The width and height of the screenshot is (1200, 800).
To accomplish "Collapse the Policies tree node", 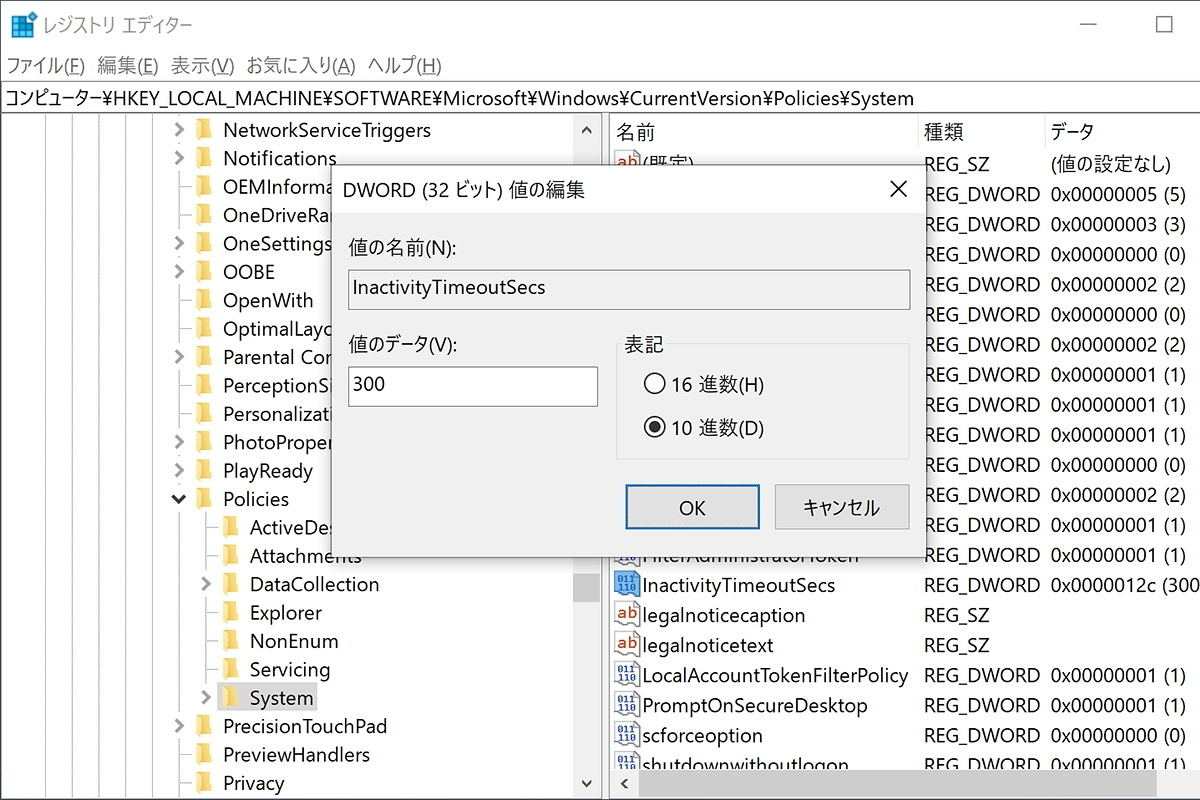I will tap(179, 499).
